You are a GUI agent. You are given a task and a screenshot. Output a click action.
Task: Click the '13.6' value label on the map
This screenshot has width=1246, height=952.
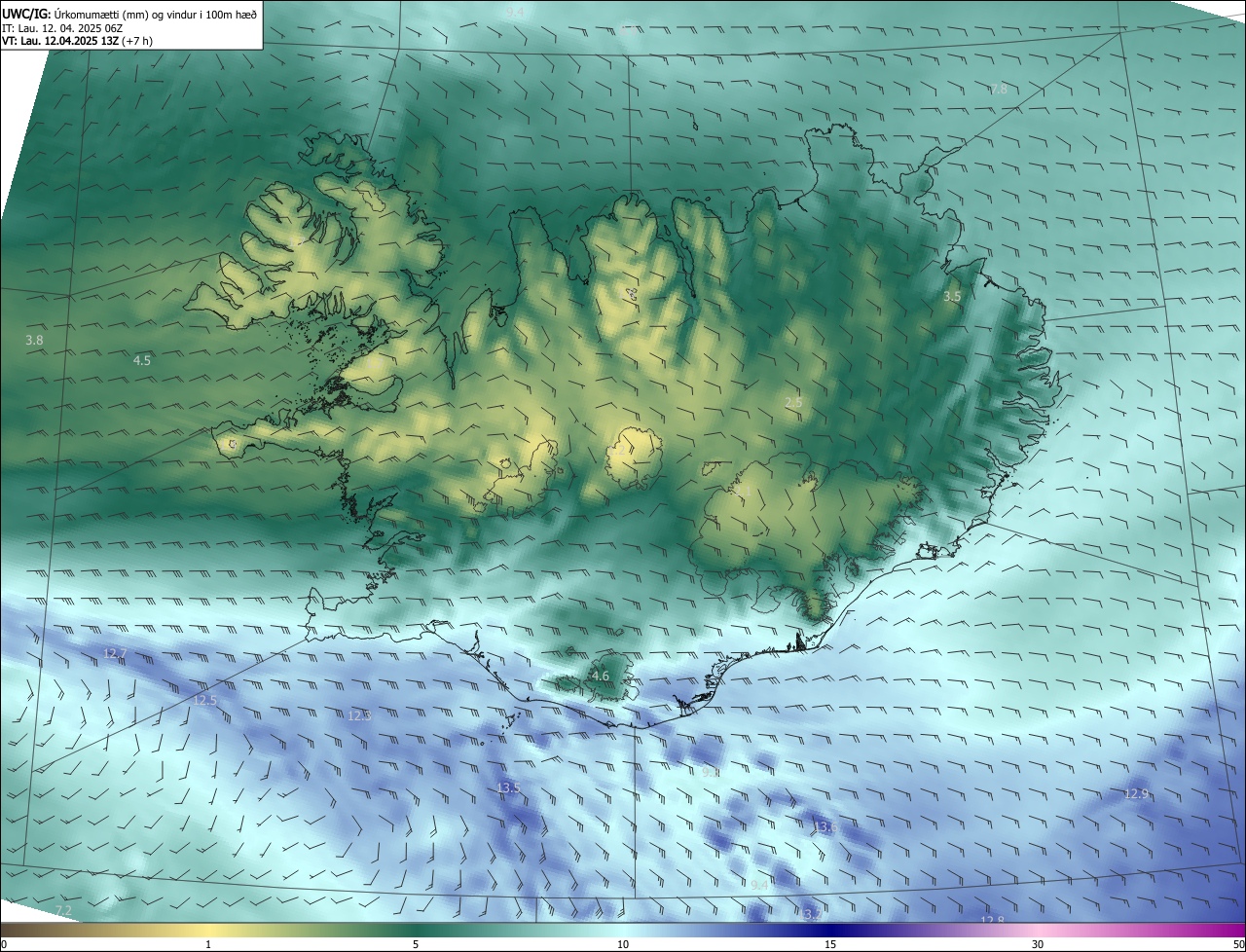tap(825, 827)
